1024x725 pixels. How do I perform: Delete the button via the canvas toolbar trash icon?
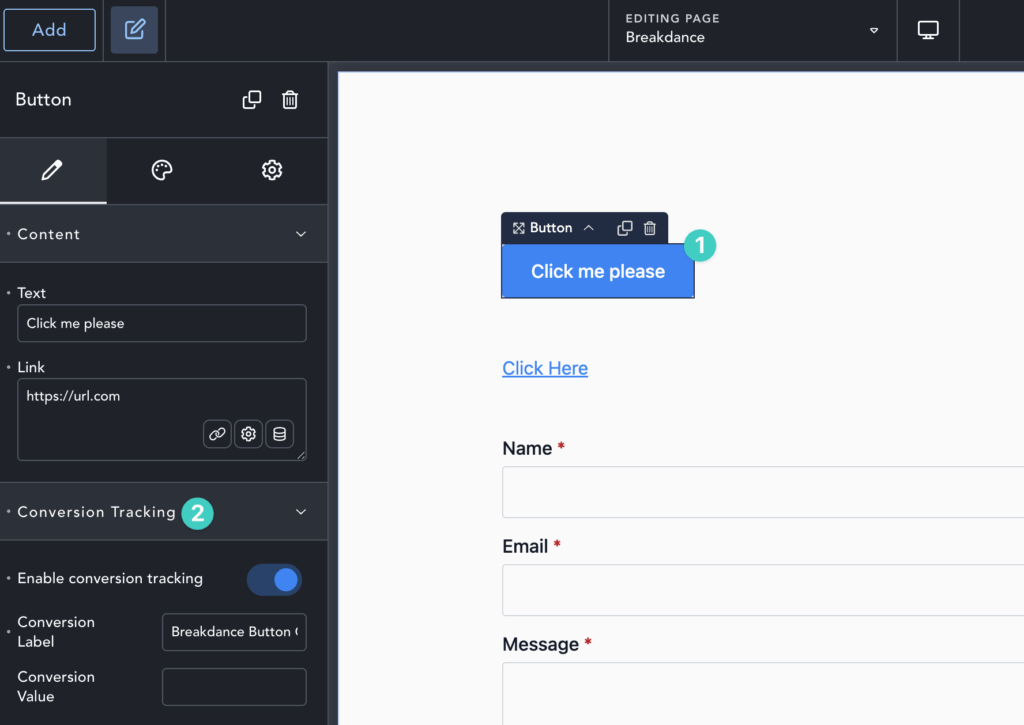click(x=648, y=227)
